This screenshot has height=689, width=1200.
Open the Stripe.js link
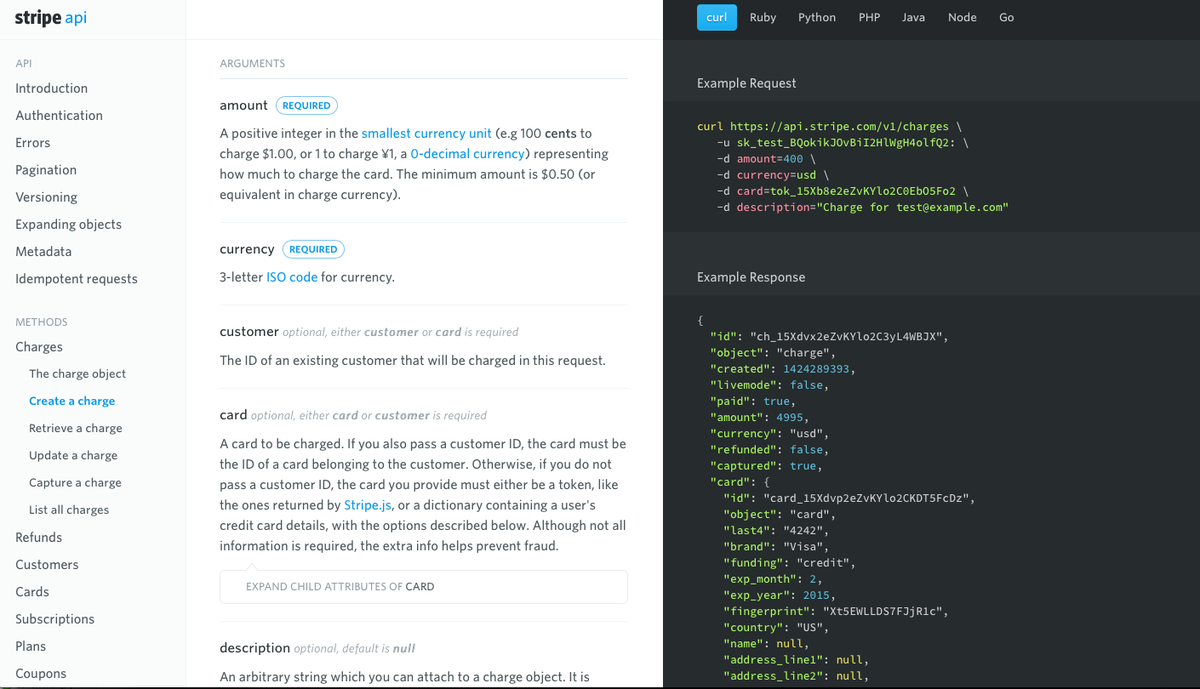[370, 505]
